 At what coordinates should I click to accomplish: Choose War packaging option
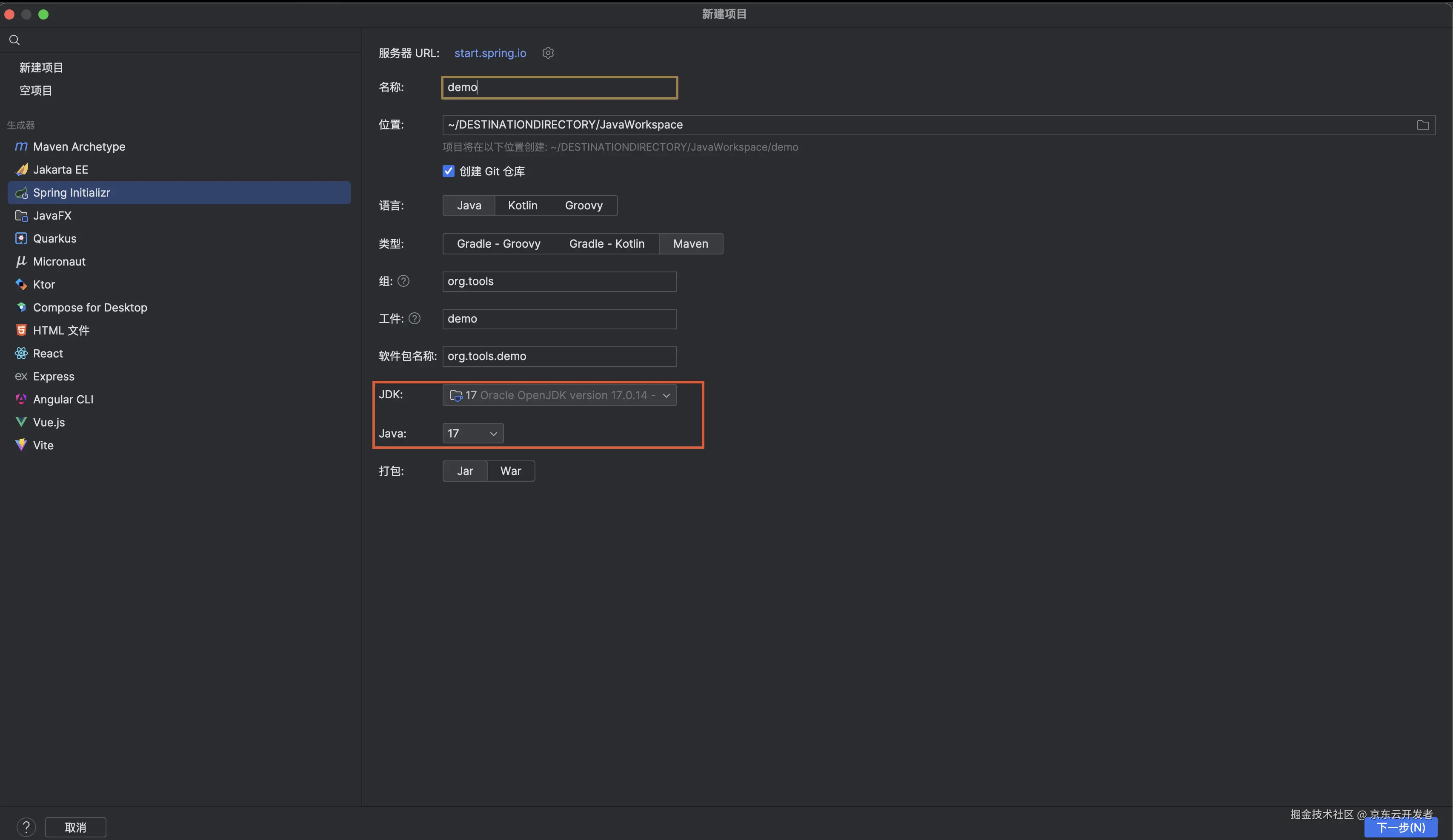[510, 471]
